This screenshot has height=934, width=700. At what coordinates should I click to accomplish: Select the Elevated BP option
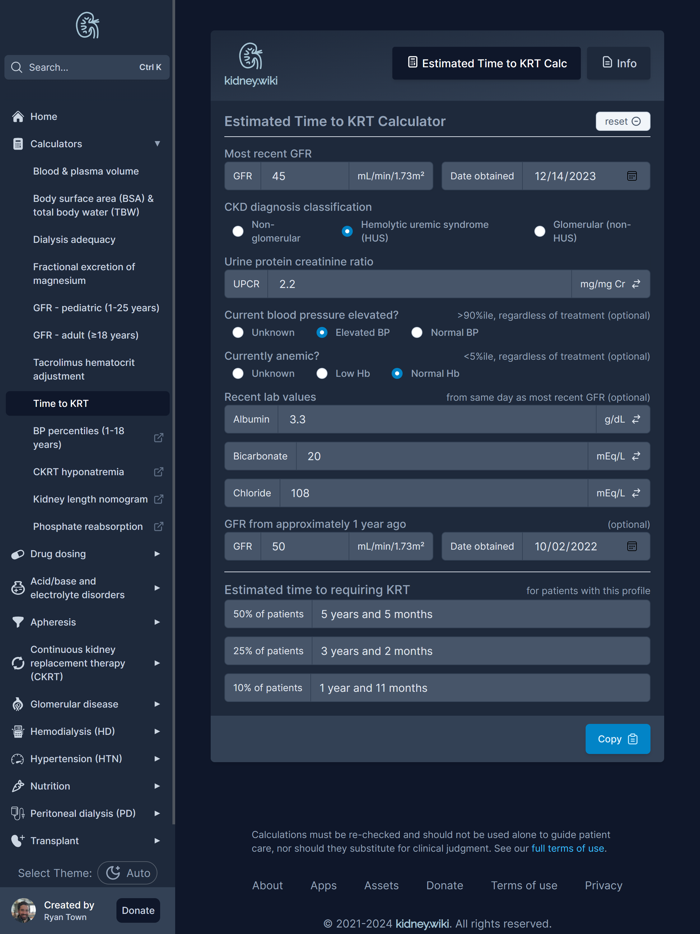coord(322,332)
